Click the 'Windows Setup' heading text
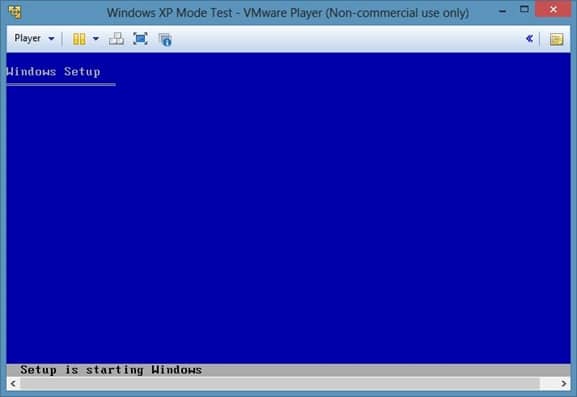Image resolution: width=577 pixels, height=397 pixels. coord(53,71)
